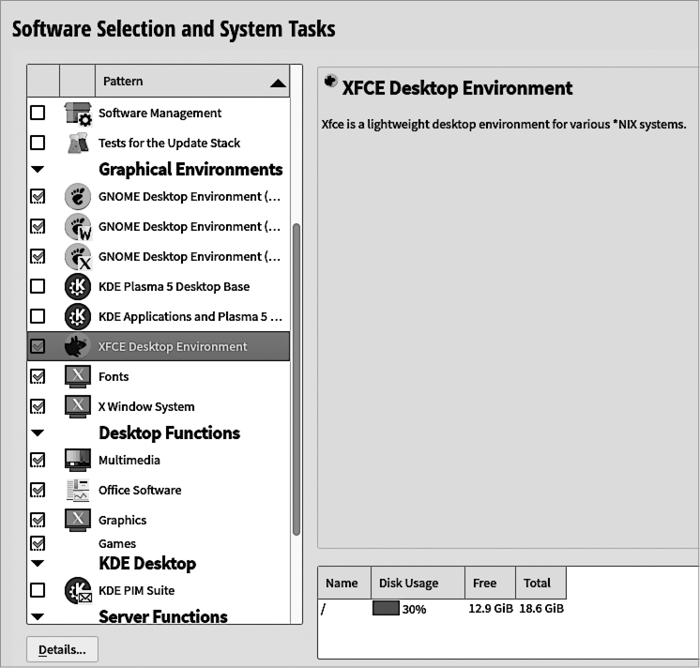This screenshot has width=700, height=668.
Task: Open the Details... button
Action: click(x=62, y=649)
